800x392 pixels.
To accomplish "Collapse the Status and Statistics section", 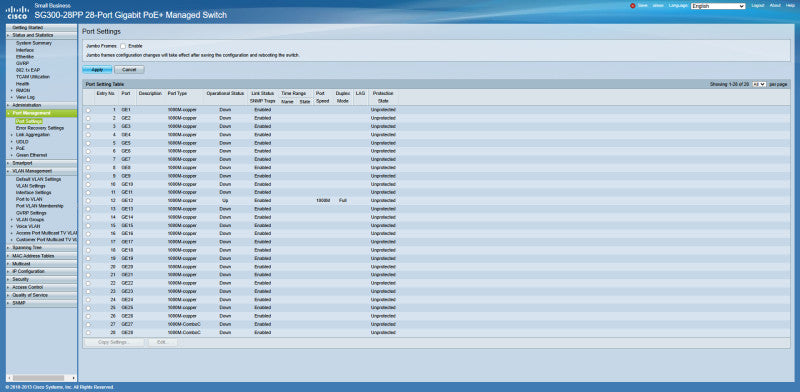I will [33, 35].
